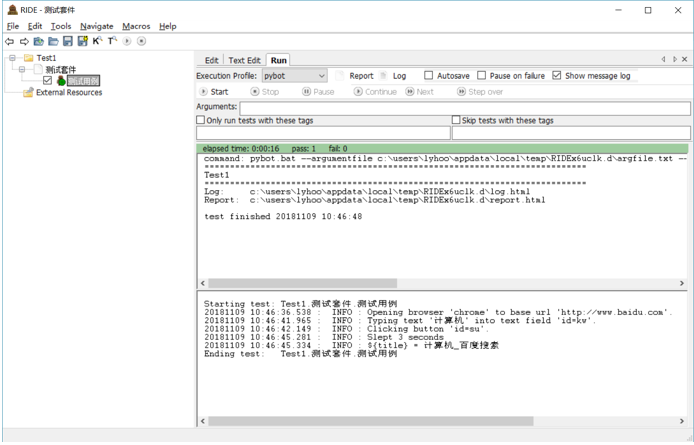Click the Pause button
Image resolution: width=694 pixels, height=445 pixels.
coord(318,92)
